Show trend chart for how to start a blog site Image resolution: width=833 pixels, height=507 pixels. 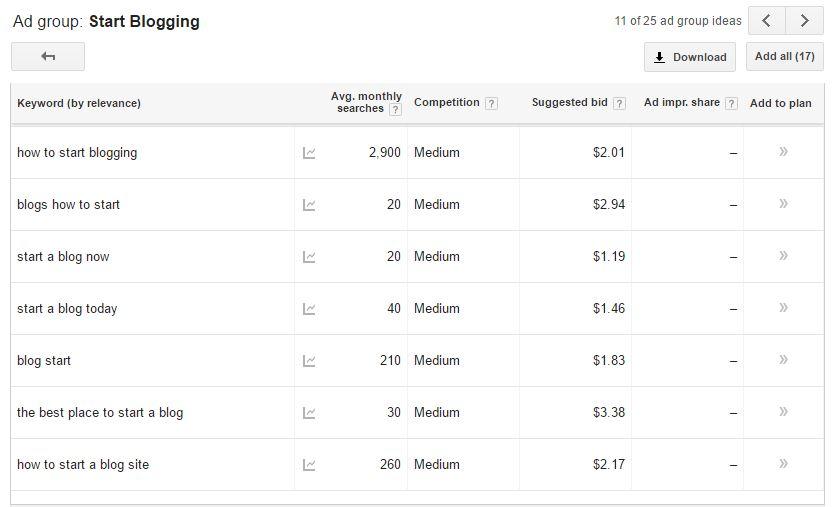pos(309,465)
